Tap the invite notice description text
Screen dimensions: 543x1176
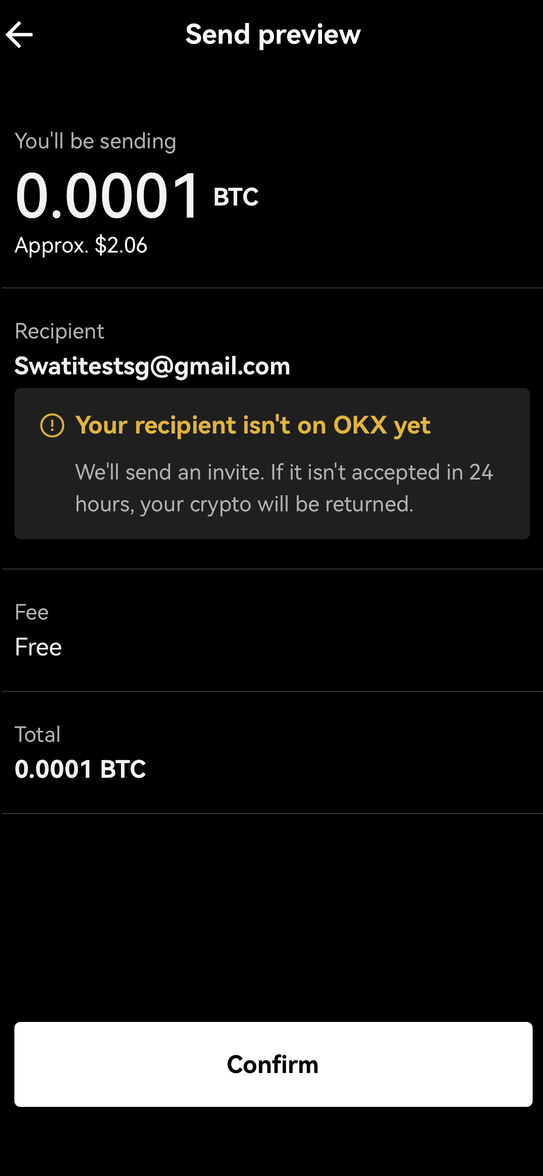pyautogui.click(x=284, y=488)
